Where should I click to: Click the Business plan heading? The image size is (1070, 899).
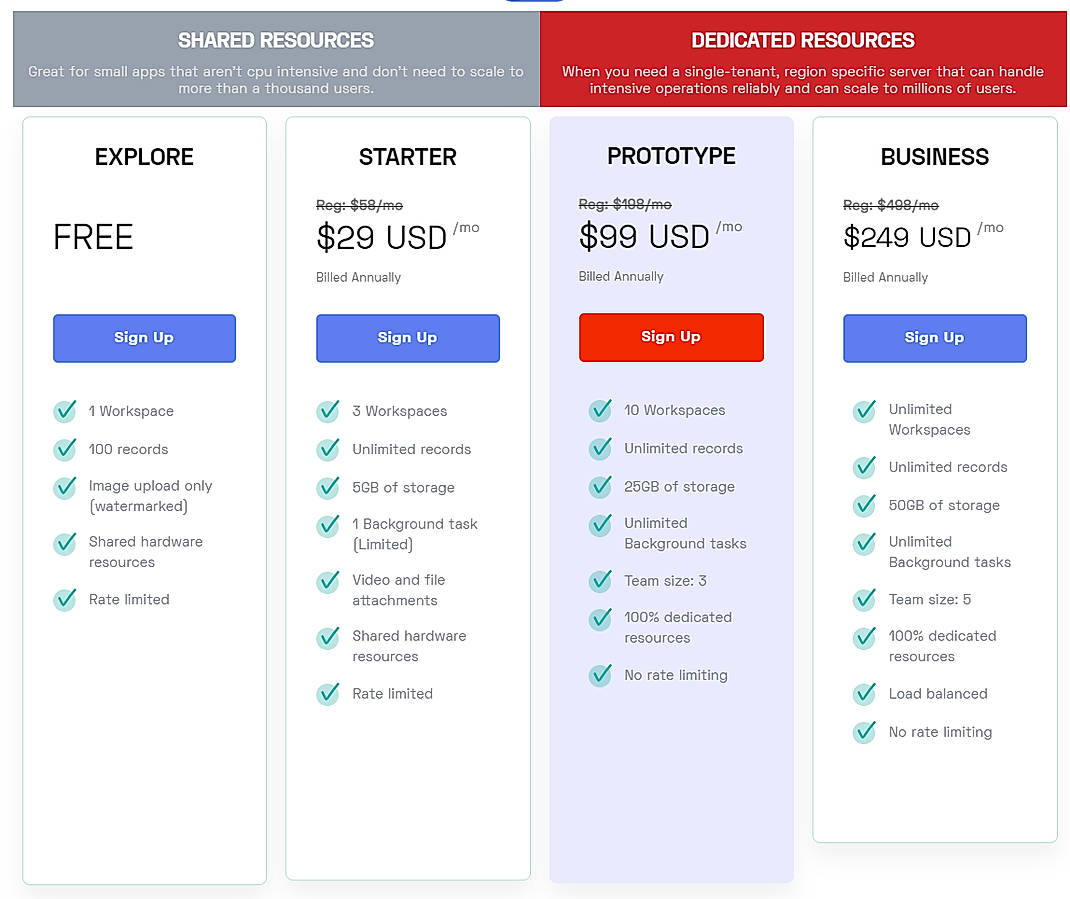pos(934,157)
